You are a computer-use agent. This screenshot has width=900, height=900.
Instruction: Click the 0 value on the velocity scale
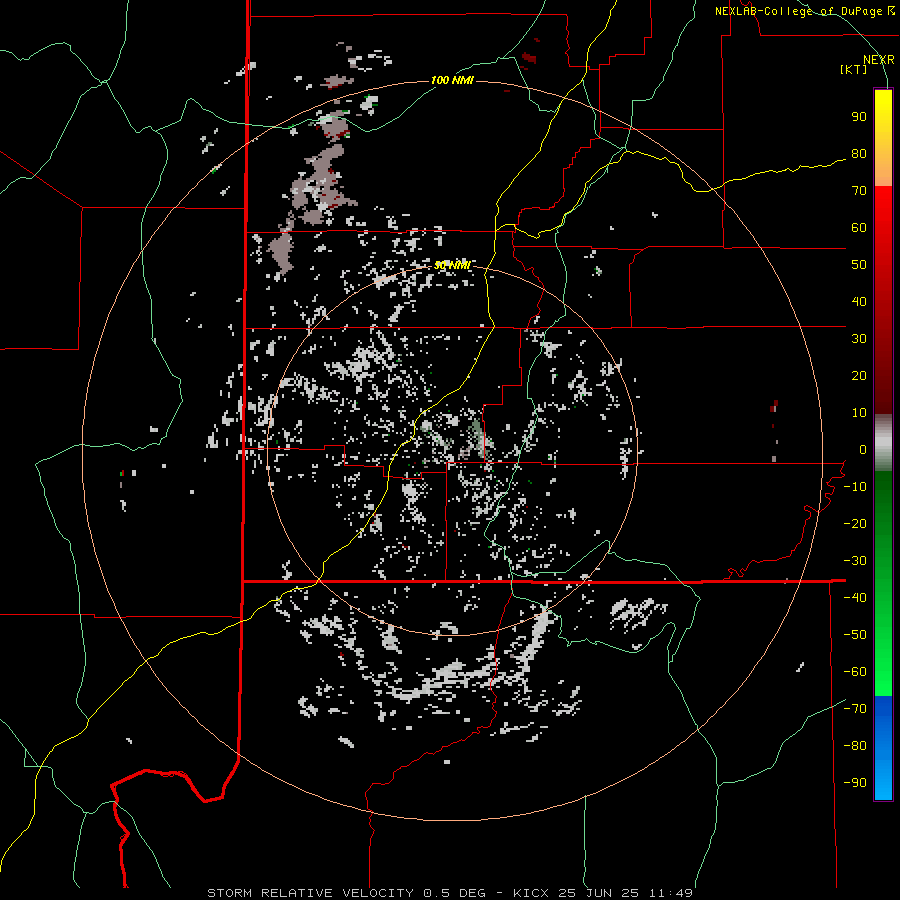[863, 450]
